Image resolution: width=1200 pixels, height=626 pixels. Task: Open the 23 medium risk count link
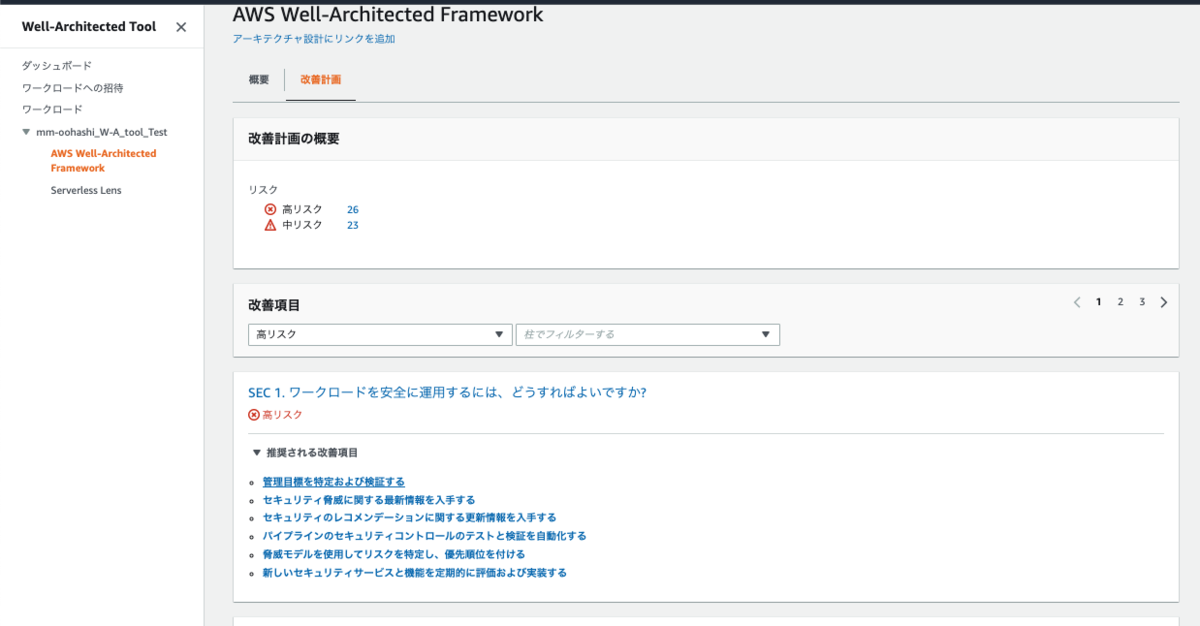tap(353, 225)
